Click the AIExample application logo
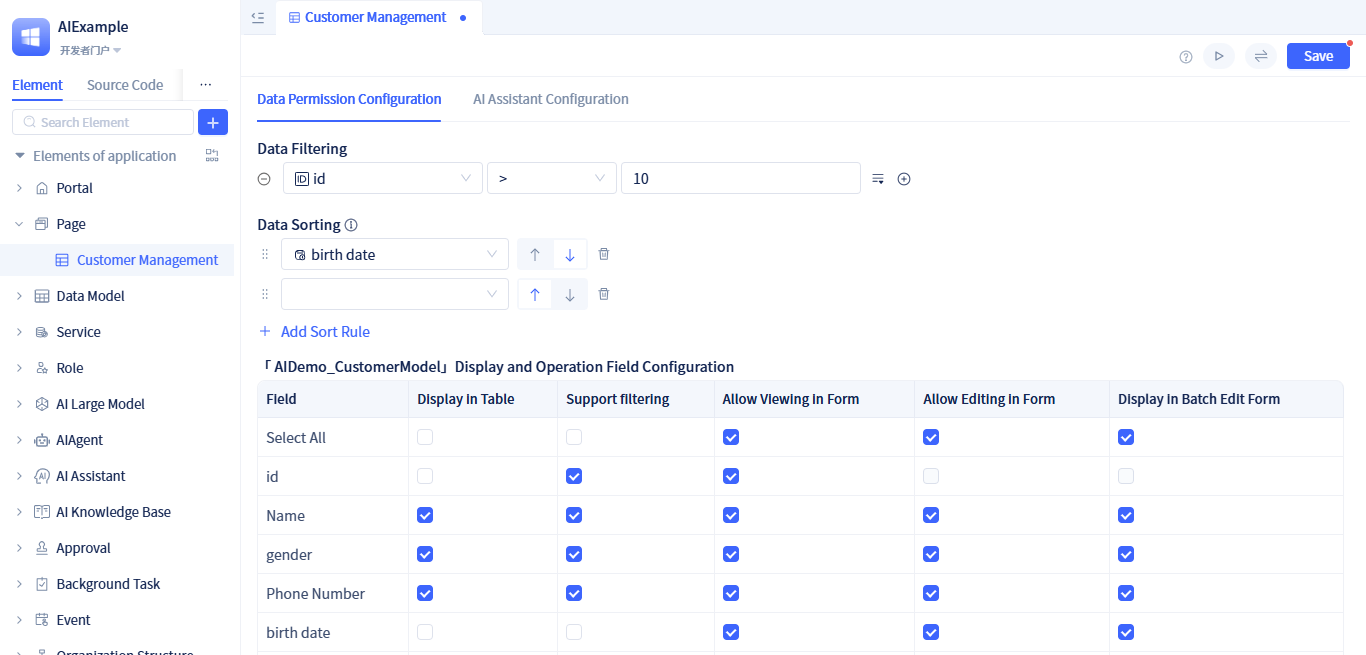1366x655 pixels. [31, 37]
